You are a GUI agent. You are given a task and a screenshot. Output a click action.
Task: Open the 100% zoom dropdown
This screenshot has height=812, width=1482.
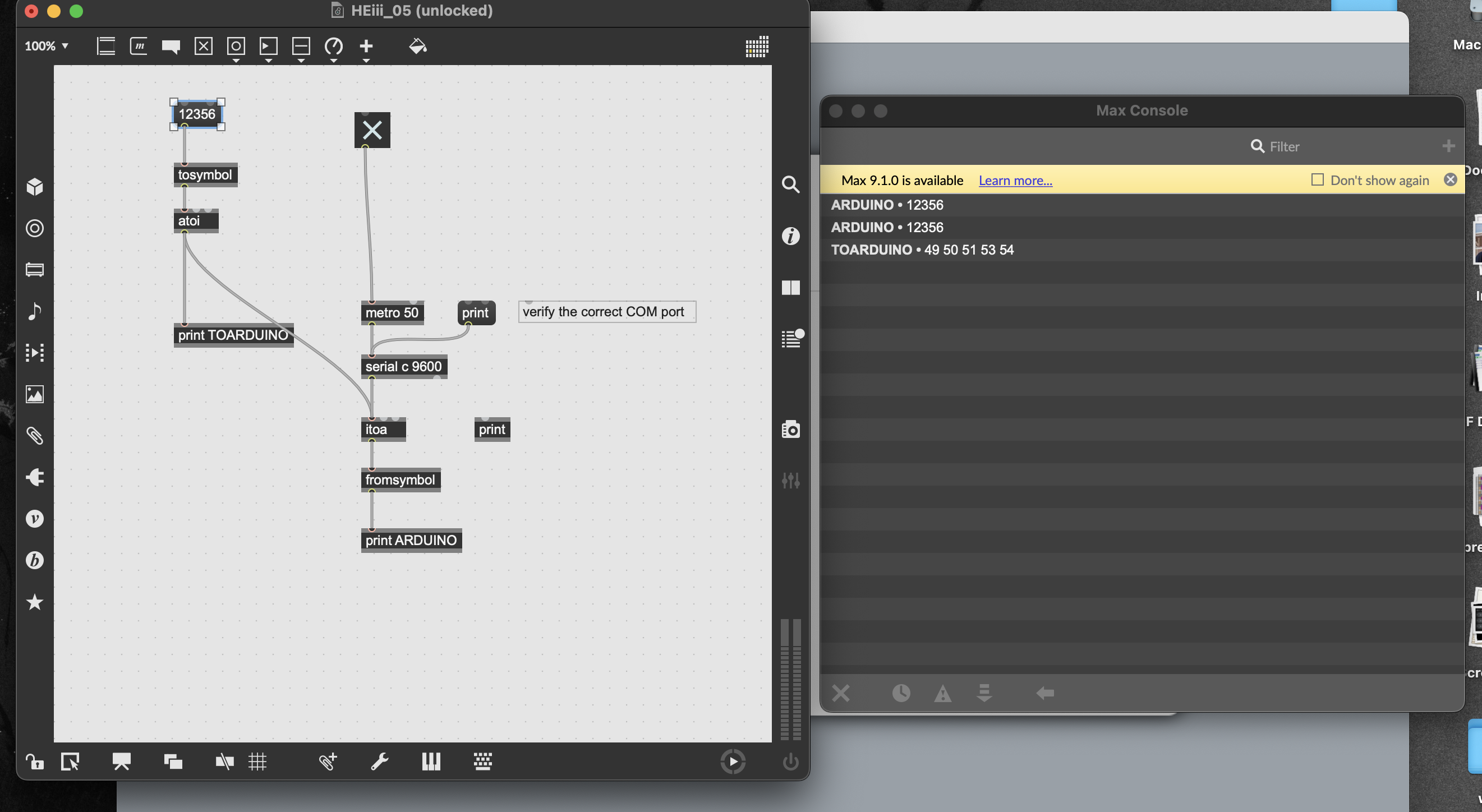[47, 46]
